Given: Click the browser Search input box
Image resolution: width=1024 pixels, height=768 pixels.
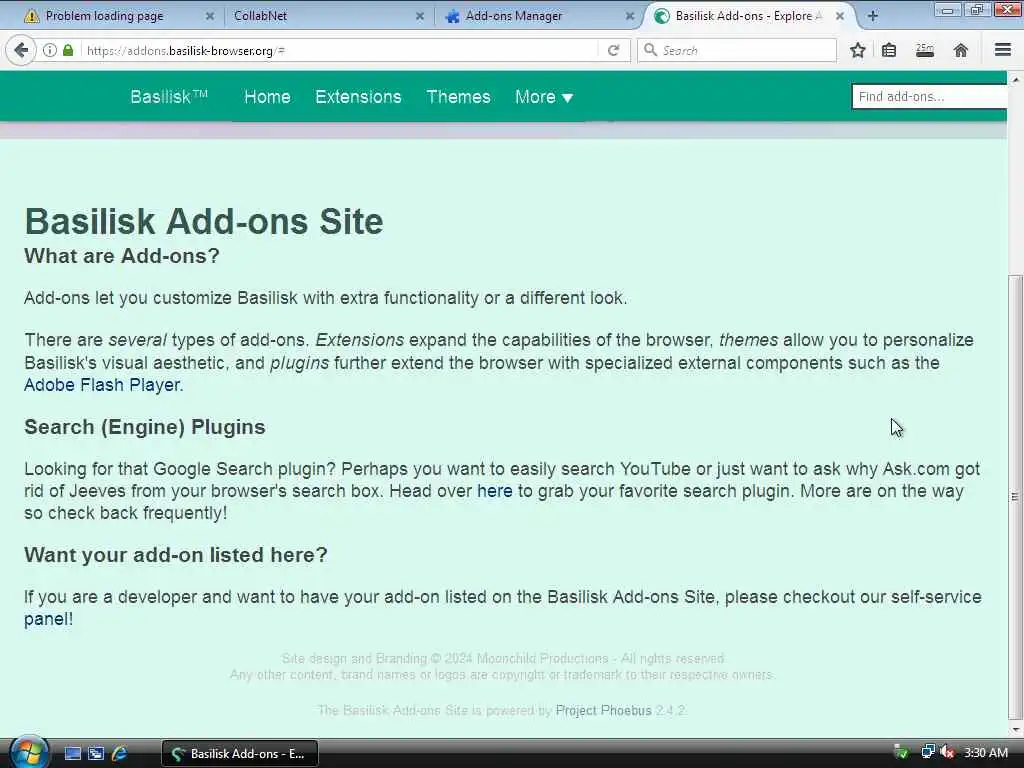Looking at the screenshot, I should pos(737,50).
